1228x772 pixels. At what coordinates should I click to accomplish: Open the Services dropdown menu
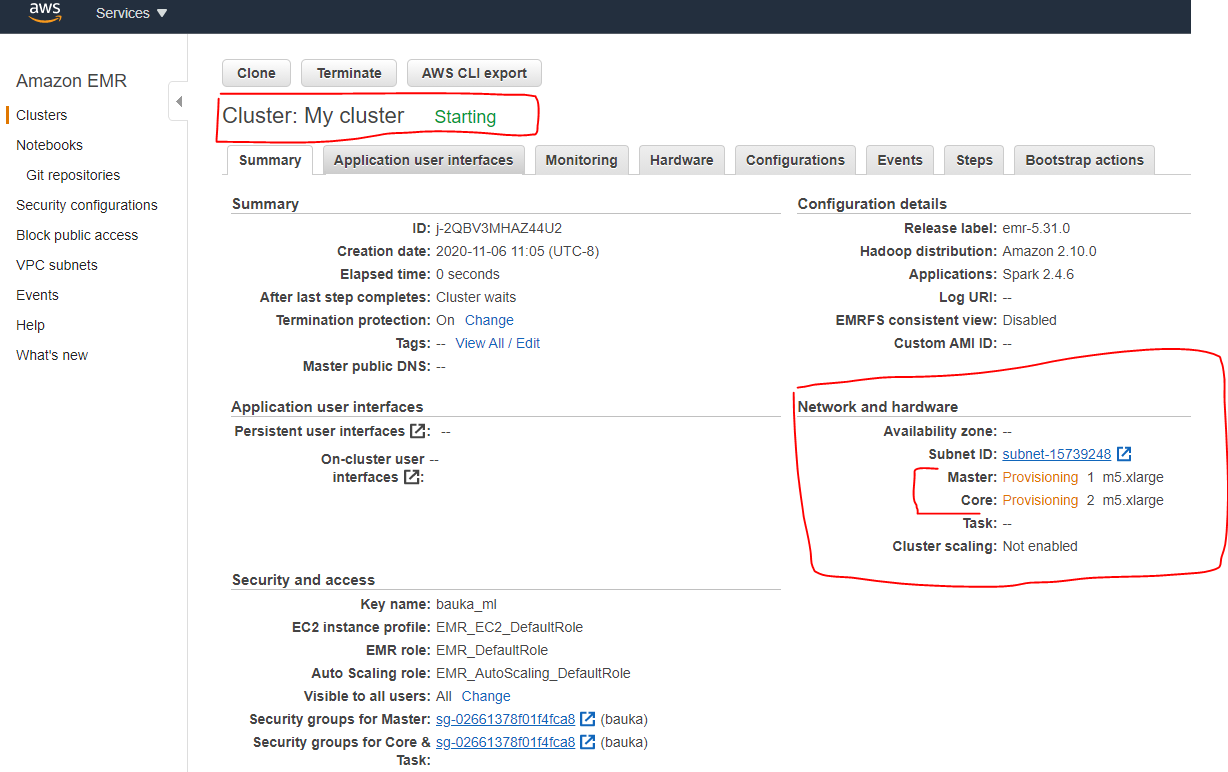click(x=131, y=13)
